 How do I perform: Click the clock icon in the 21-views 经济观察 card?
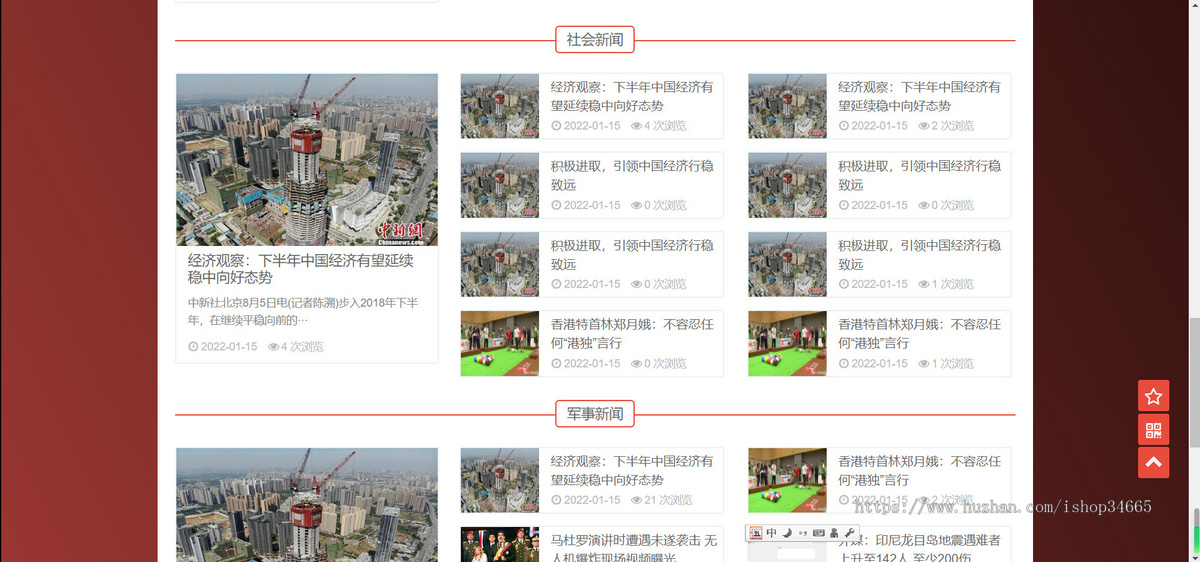(556, 500)
